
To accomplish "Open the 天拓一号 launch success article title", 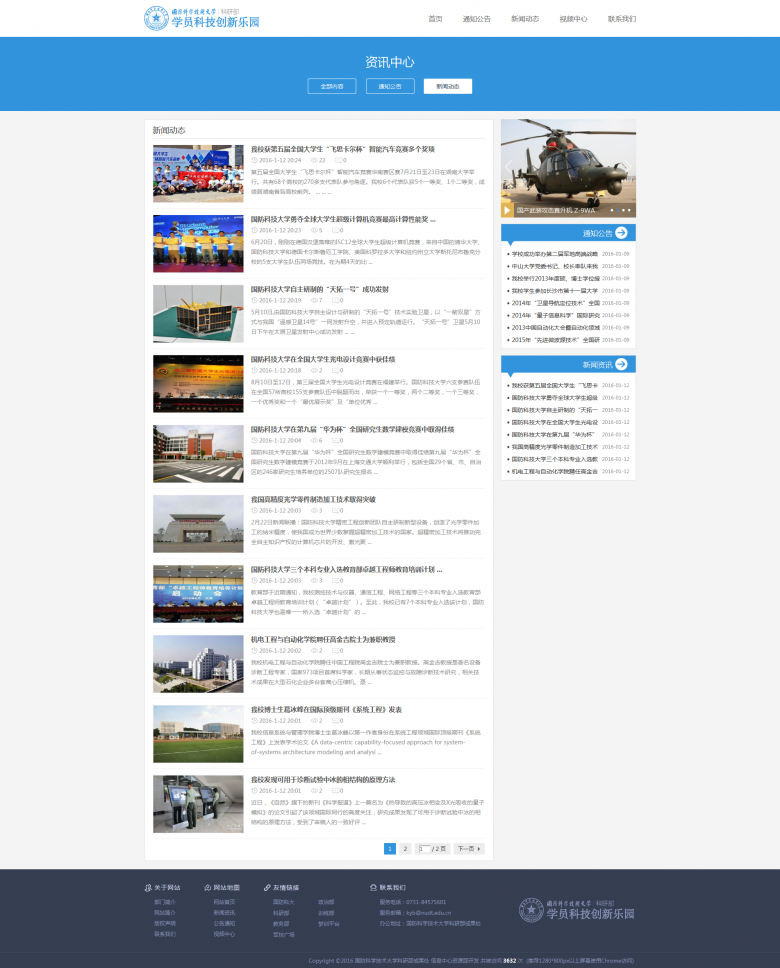I will click(318, 289).
